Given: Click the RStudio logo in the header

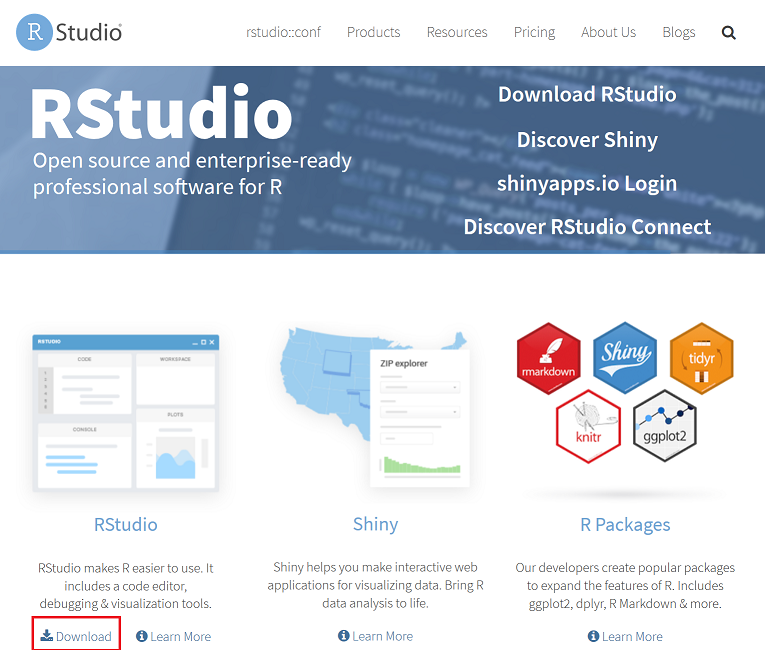Looking at the screenshot, I should (x=69, y=32).
